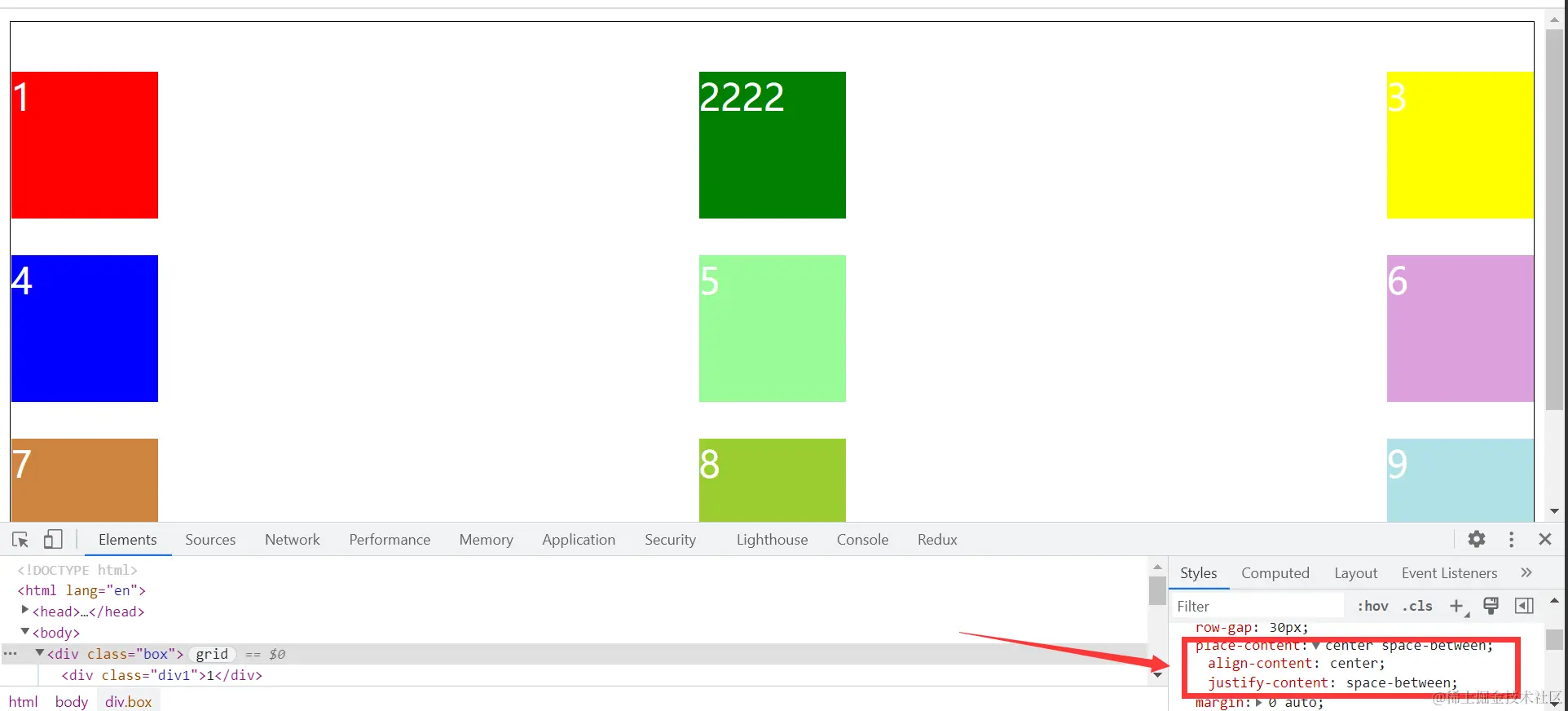Click the page scrollbar down arrow
The width and height of the screenshot is (1568, 711).
click(x=1554, y=511)
